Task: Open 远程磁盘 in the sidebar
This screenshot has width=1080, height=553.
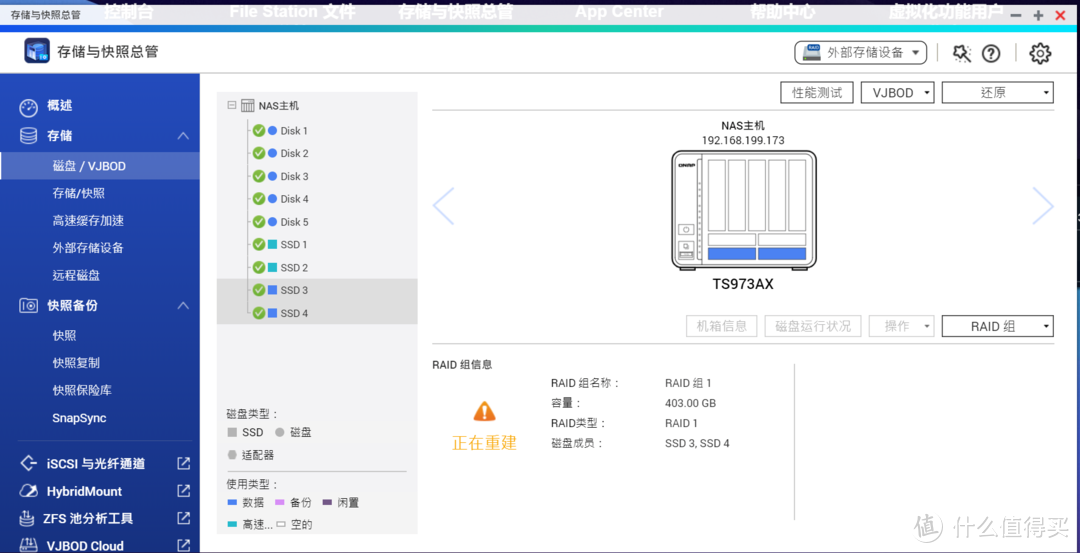Action: pos(76,275)
